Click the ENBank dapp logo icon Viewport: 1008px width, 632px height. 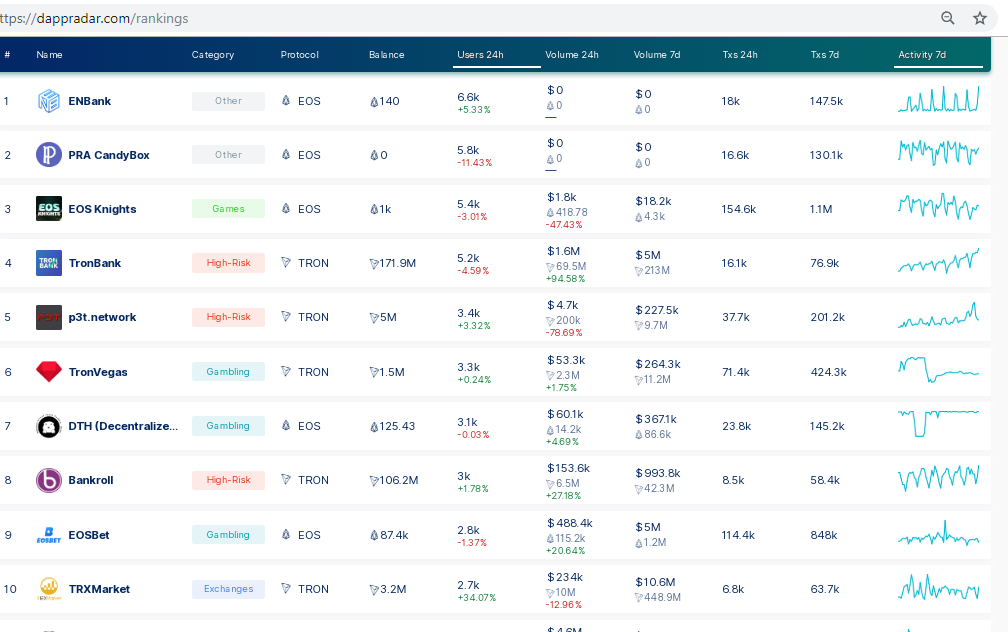[49, 101]
